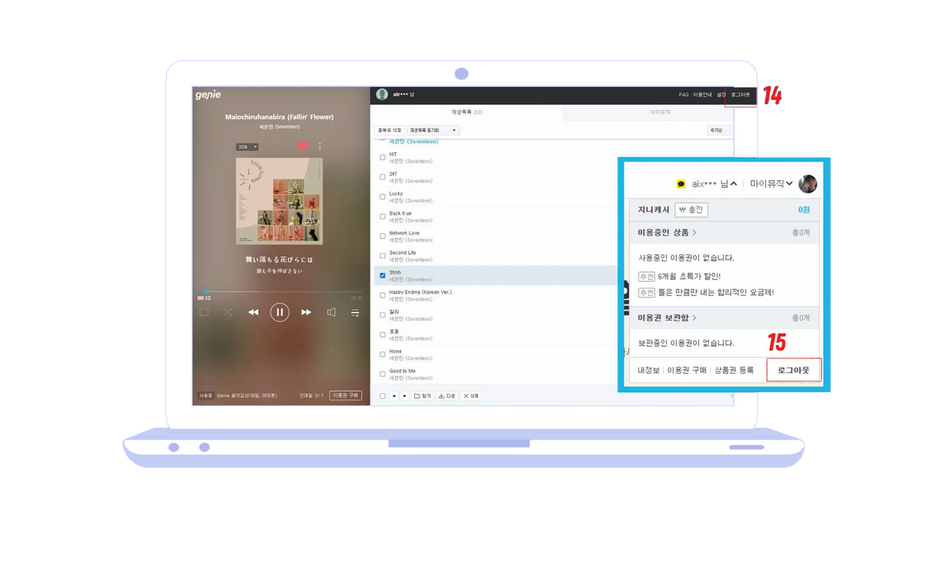Click the playback progress bar
932x566 pixels.
tap(279, 292)
